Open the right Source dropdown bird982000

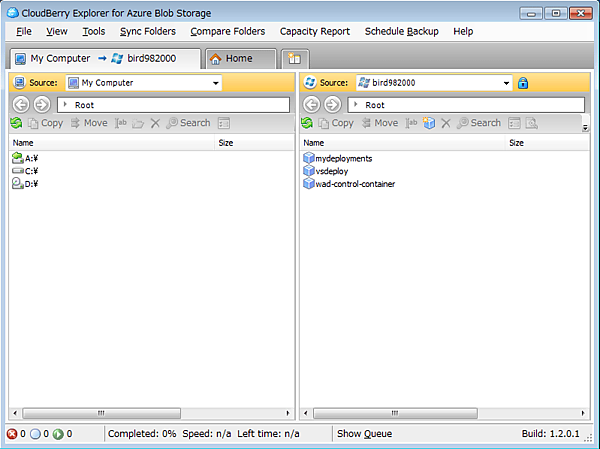click(x=434, y=83)
